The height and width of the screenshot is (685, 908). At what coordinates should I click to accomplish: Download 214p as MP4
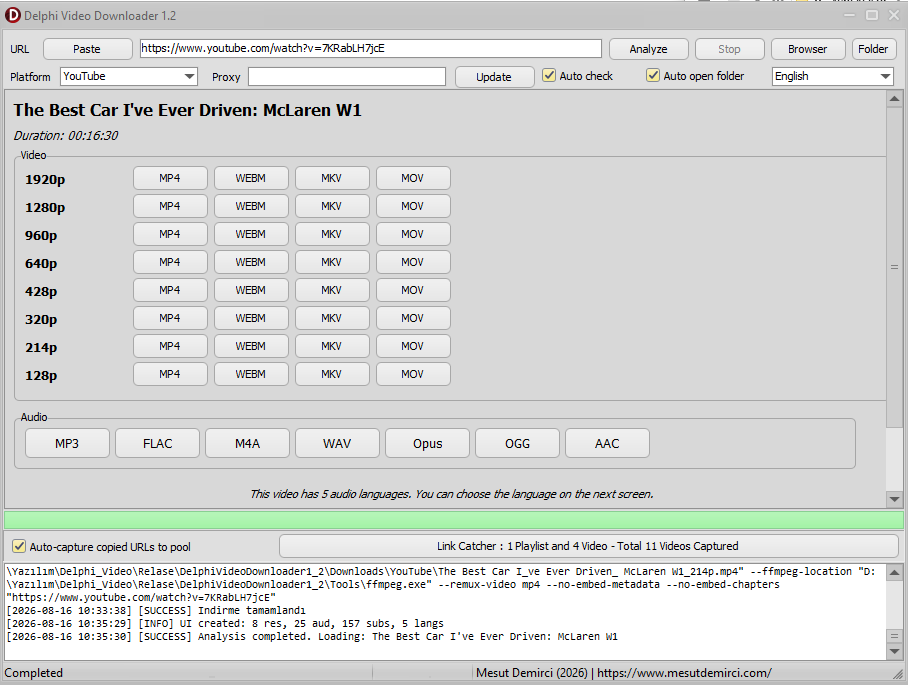tap(170, 346)
